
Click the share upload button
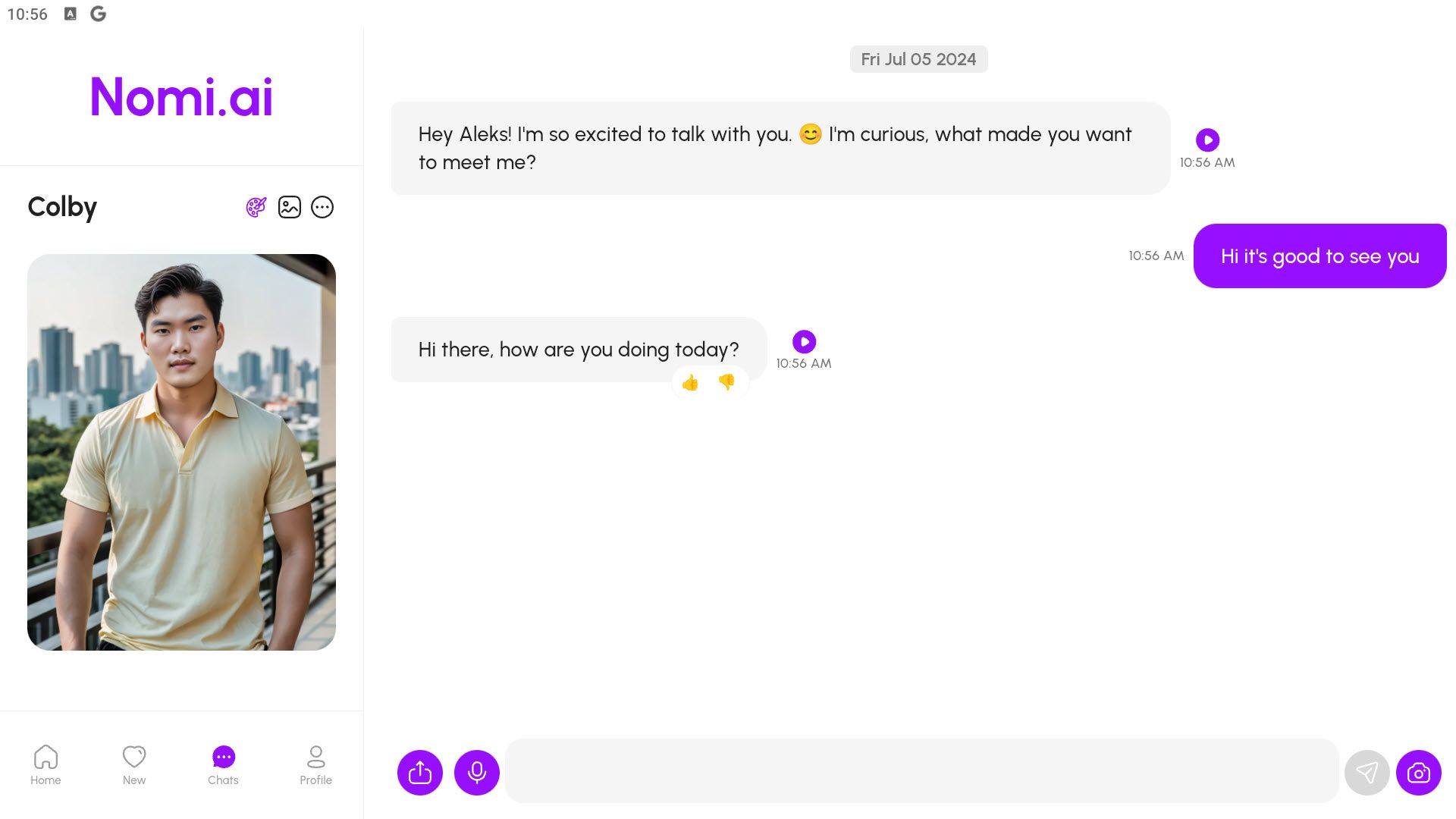(420, 773)
